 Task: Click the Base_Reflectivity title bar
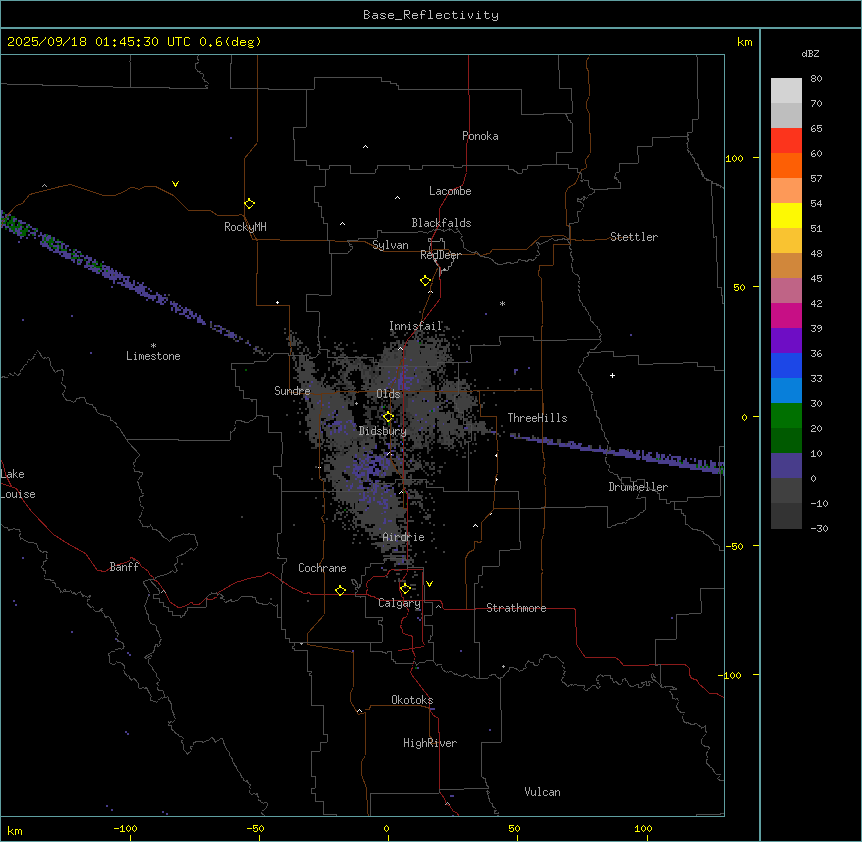tap(430, 15)
